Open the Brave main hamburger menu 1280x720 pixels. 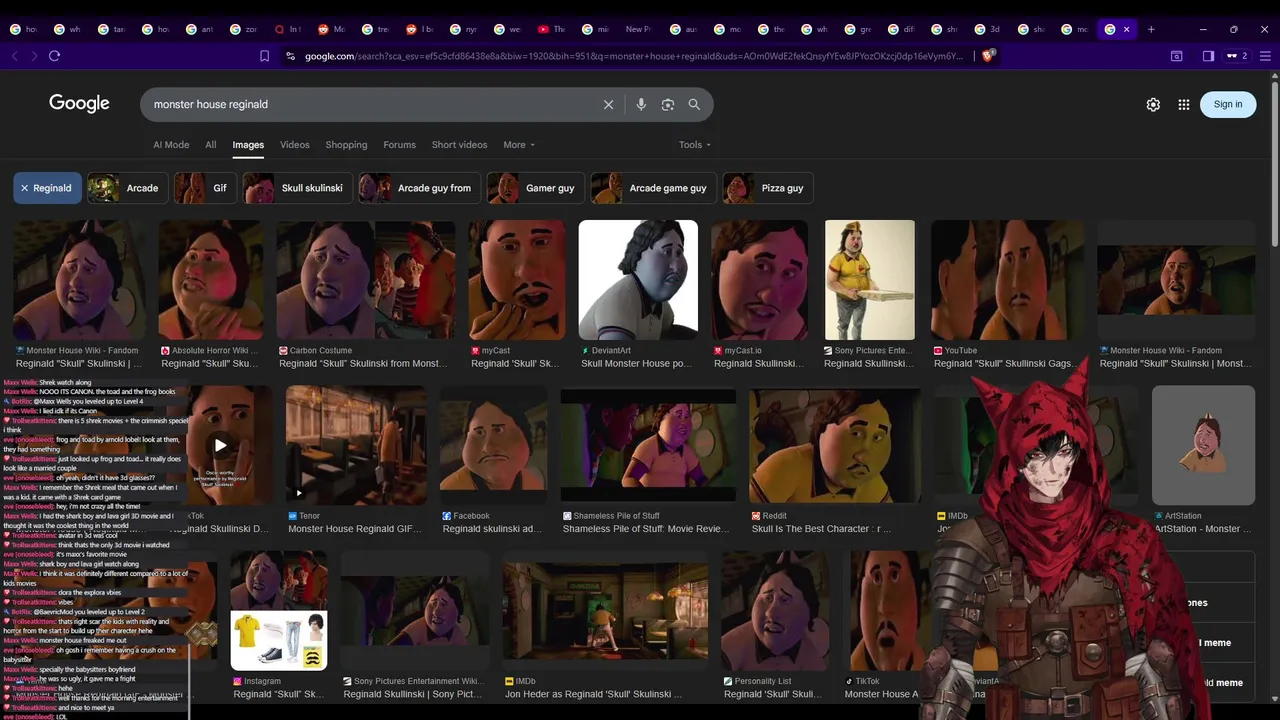click(1265, 56)
